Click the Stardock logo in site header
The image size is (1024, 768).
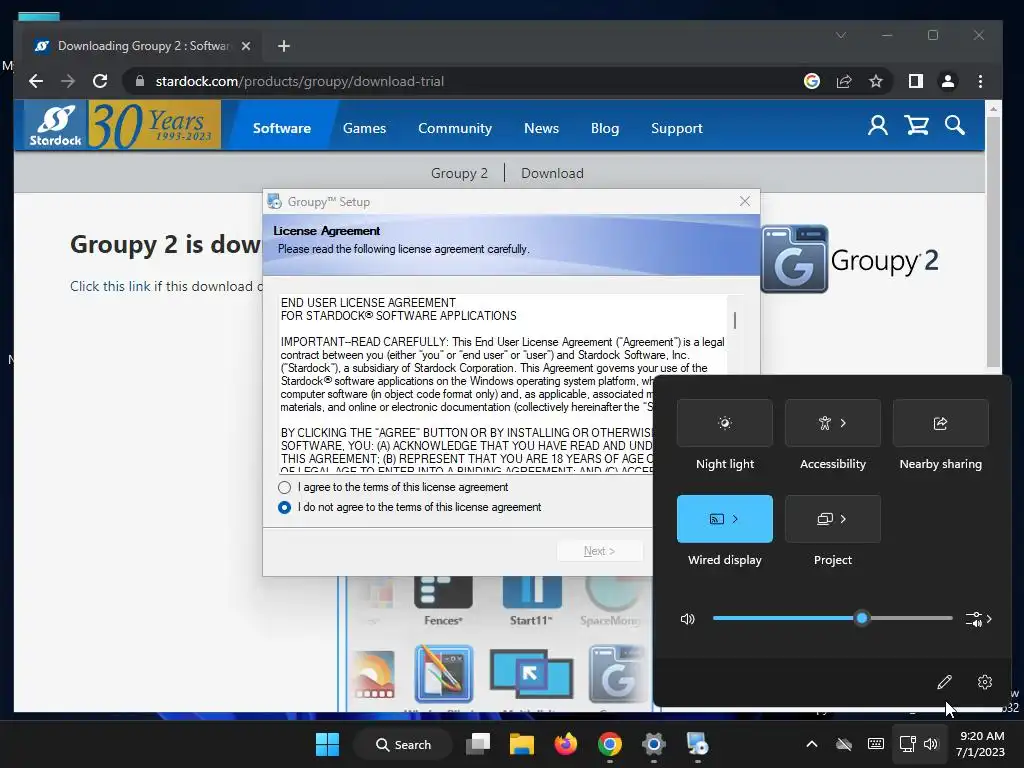[56, 125]
